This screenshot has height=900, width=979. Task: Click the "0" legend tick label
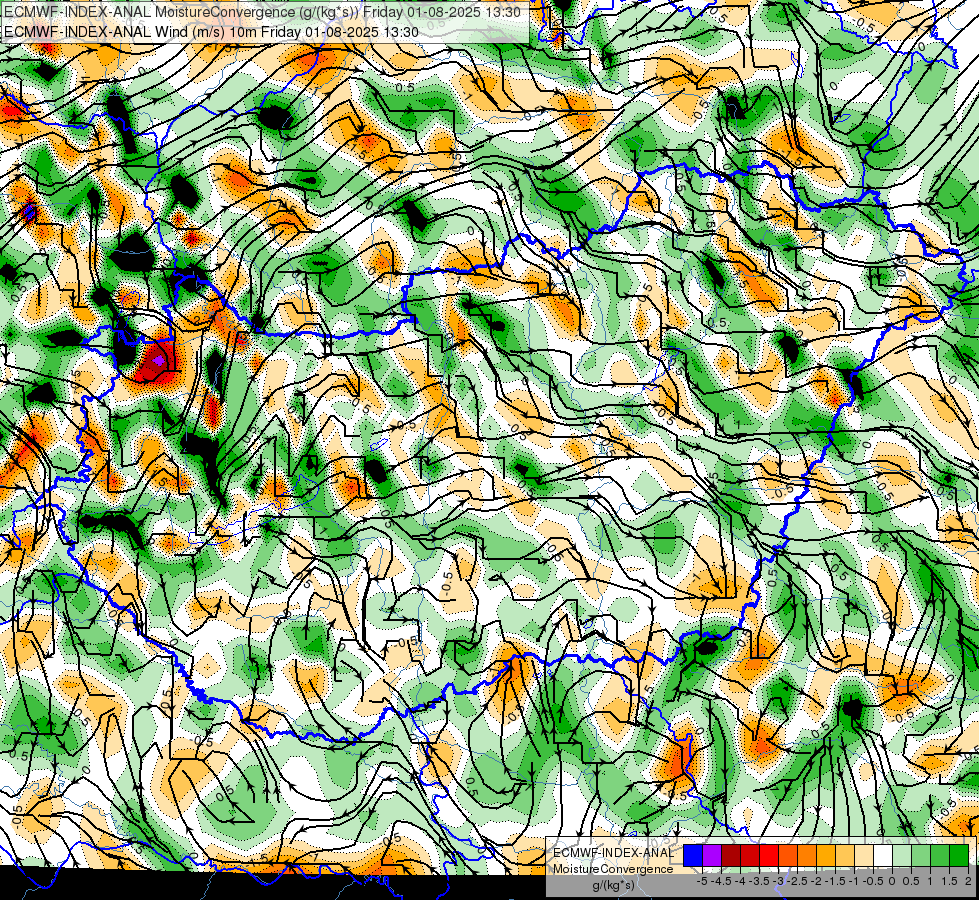pos(892,881)
